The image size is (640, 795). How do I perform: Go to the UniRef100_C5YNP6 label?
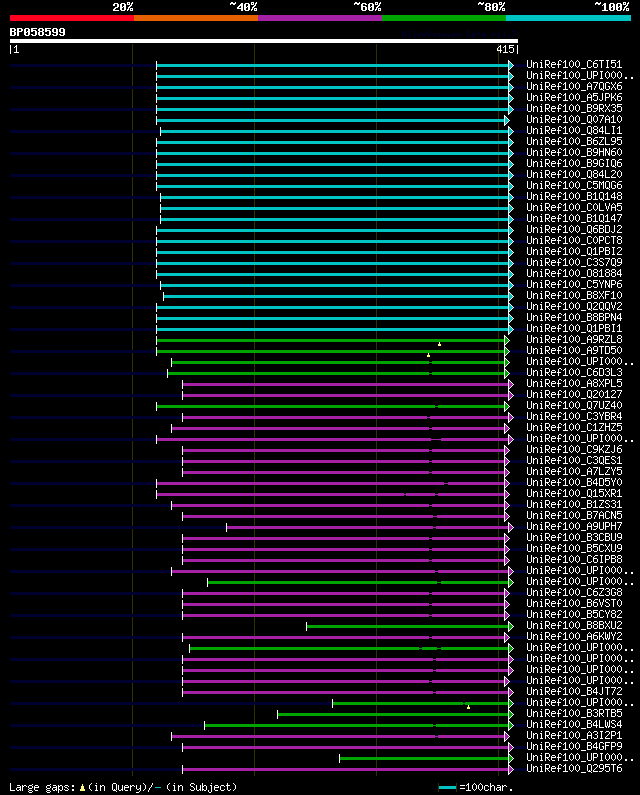574,284
